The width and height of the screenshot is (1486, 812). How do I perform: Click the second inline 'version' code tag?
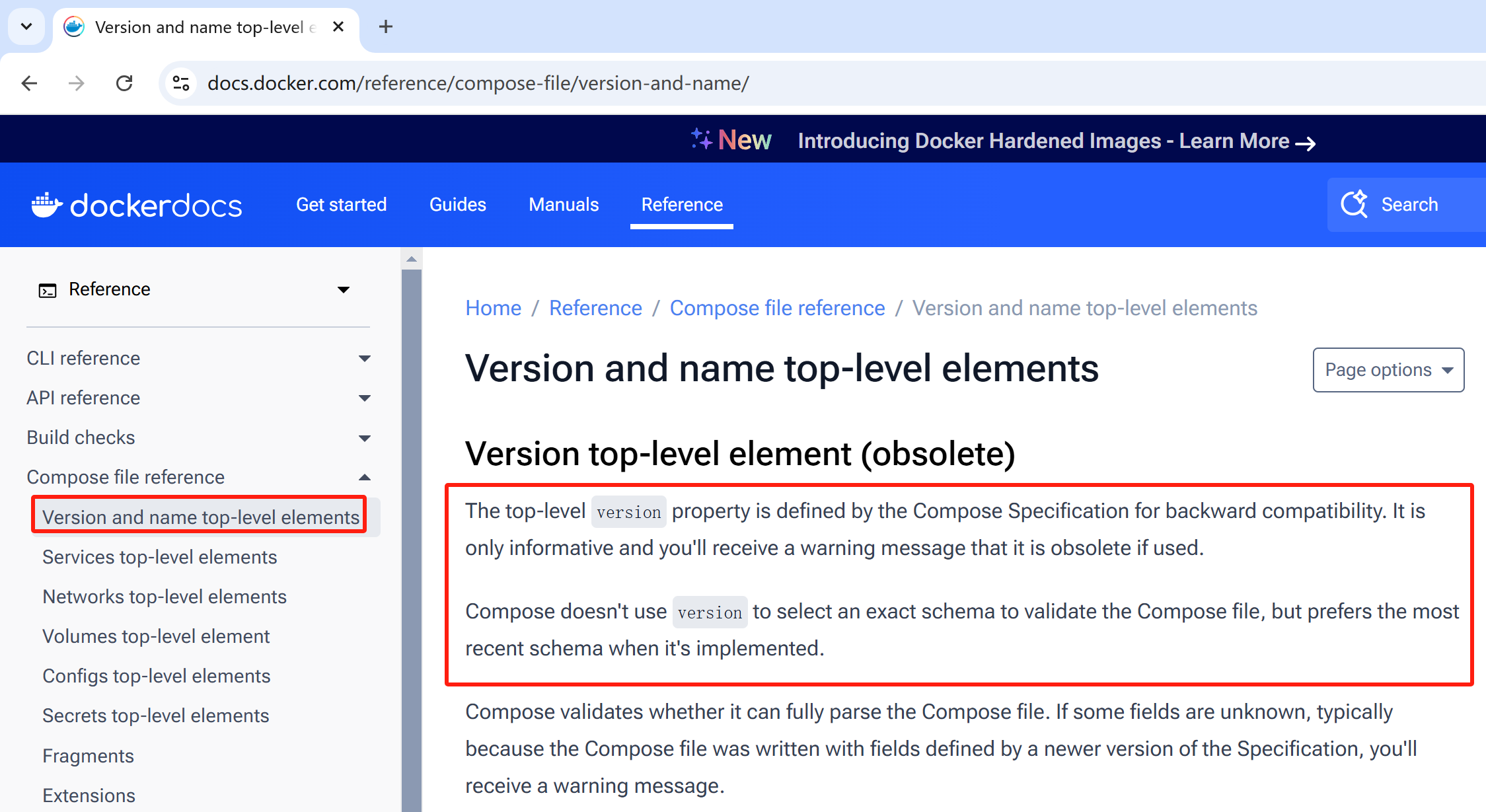tap(710, 612)
